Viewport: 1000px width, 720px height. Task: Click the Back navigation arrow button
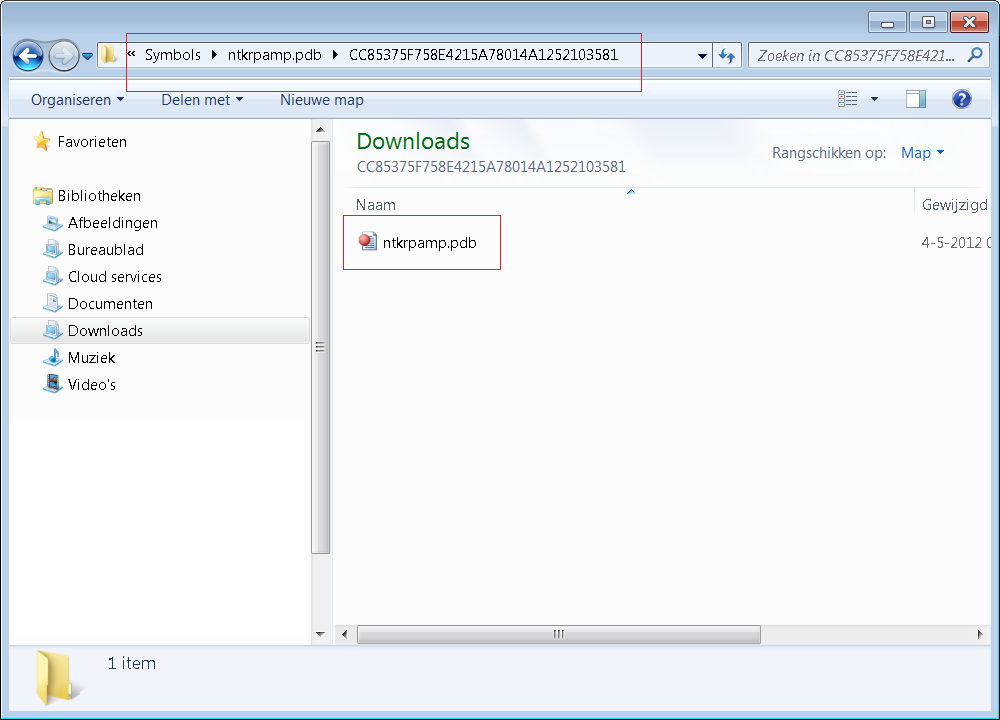tap(28, 55)
